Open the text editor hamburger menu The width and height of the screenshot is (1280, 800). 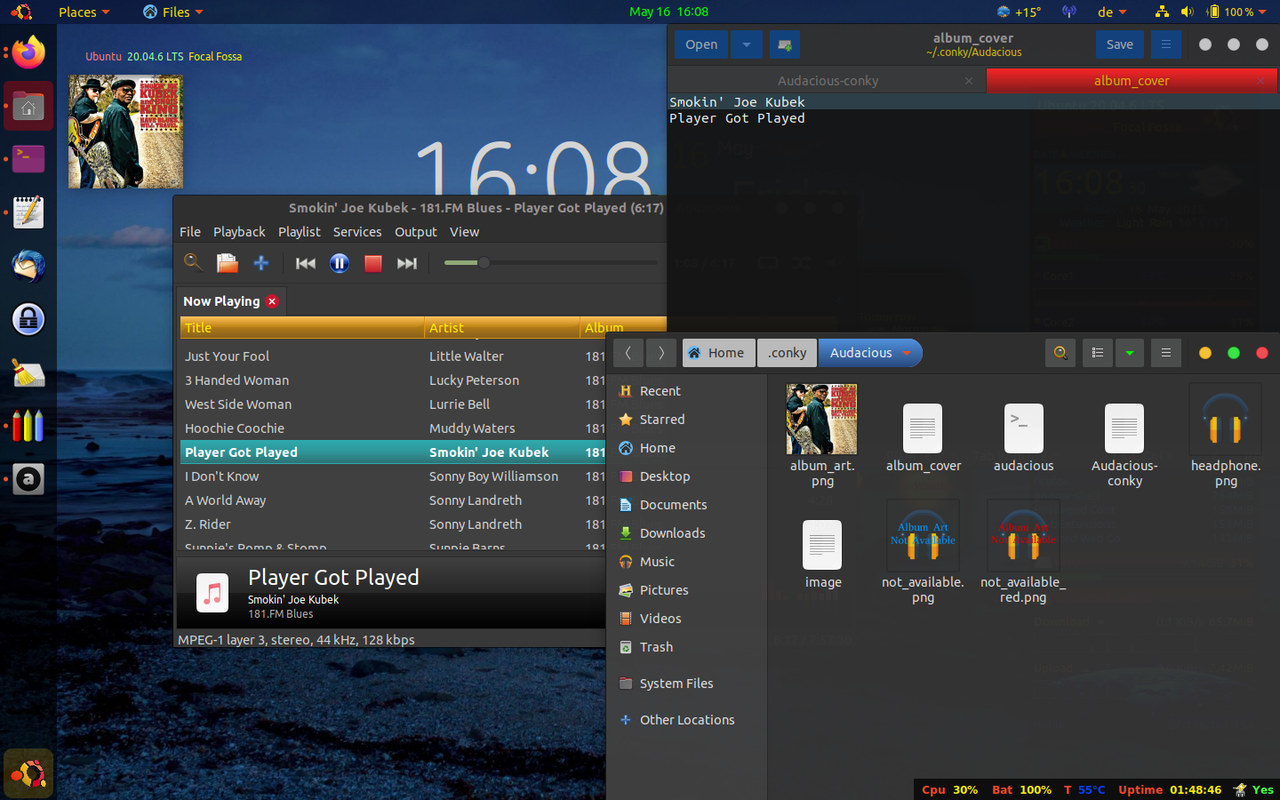tap(1166, 44)
